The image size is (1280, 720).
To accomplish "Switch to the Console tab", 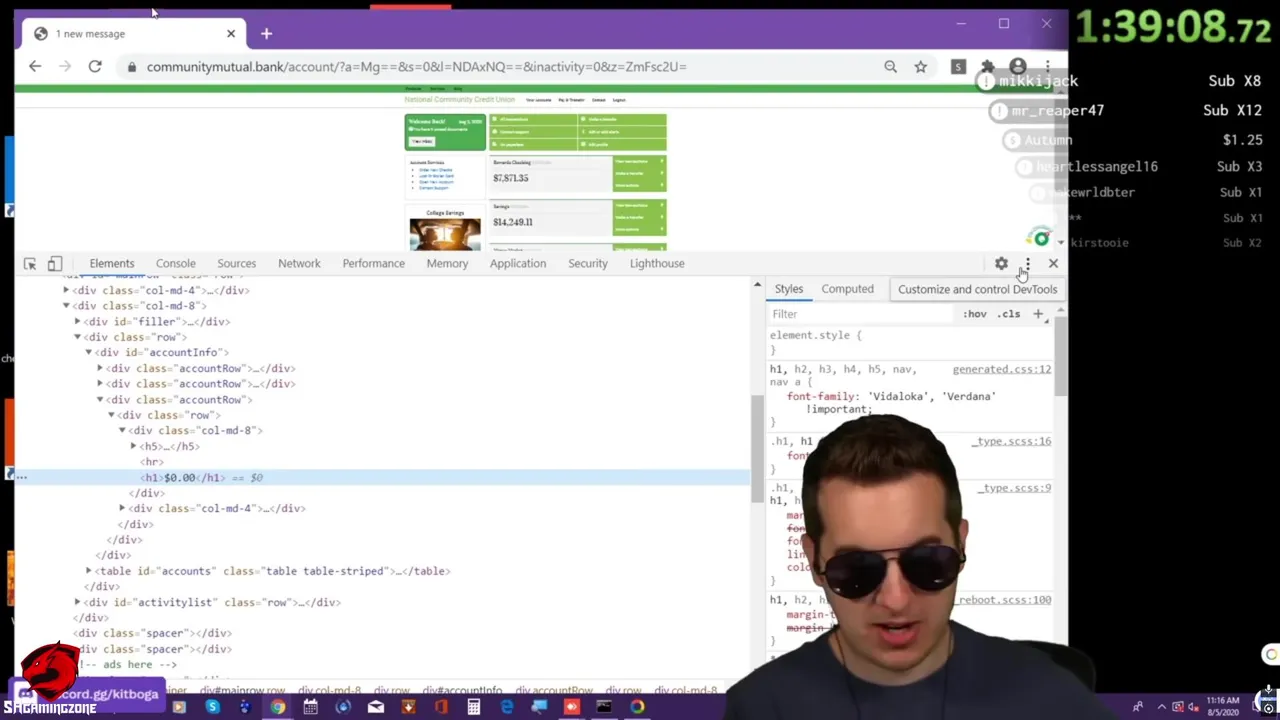I will click(x=175, y=264).
